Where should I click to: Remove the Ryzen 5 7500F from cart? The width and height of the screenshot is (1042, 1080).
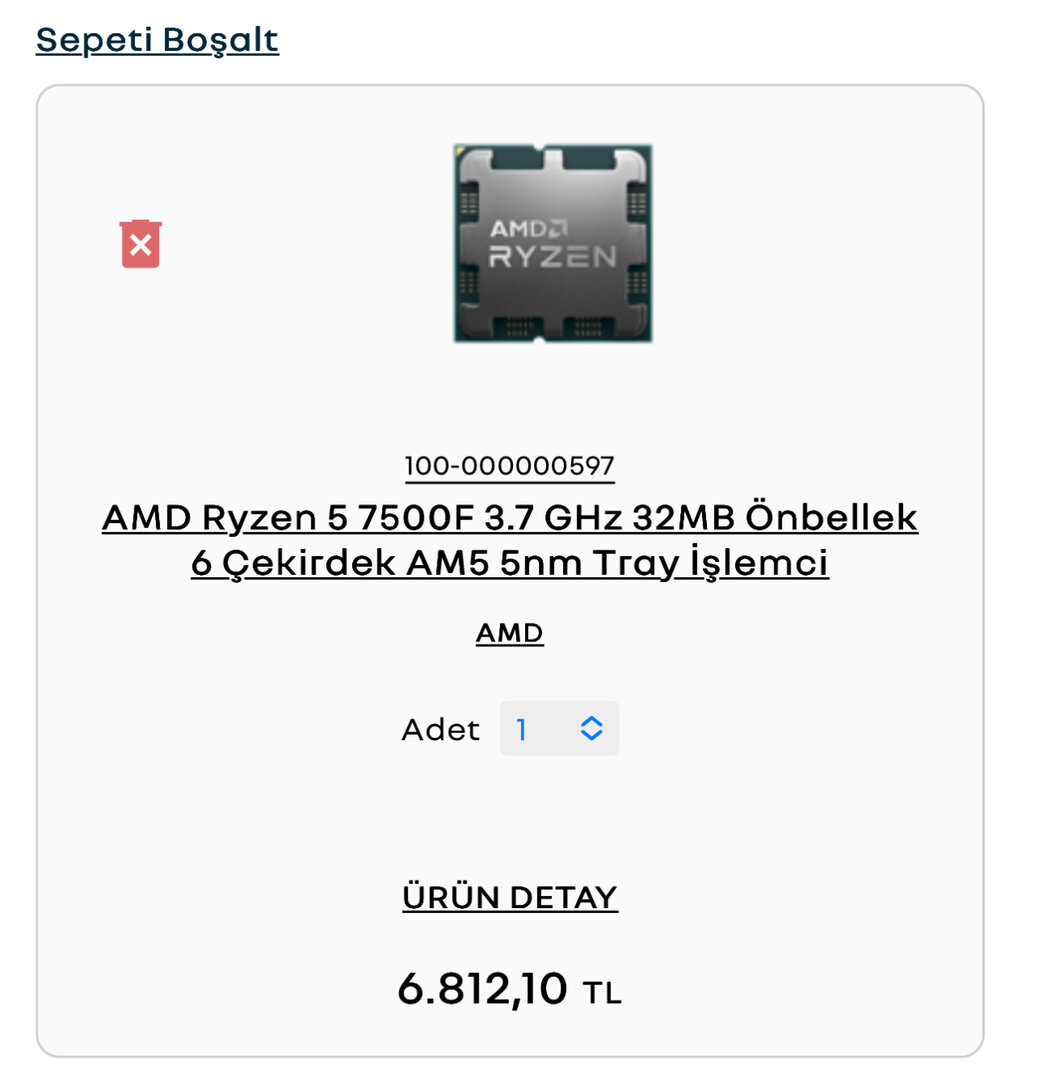[x=141, y=246]
